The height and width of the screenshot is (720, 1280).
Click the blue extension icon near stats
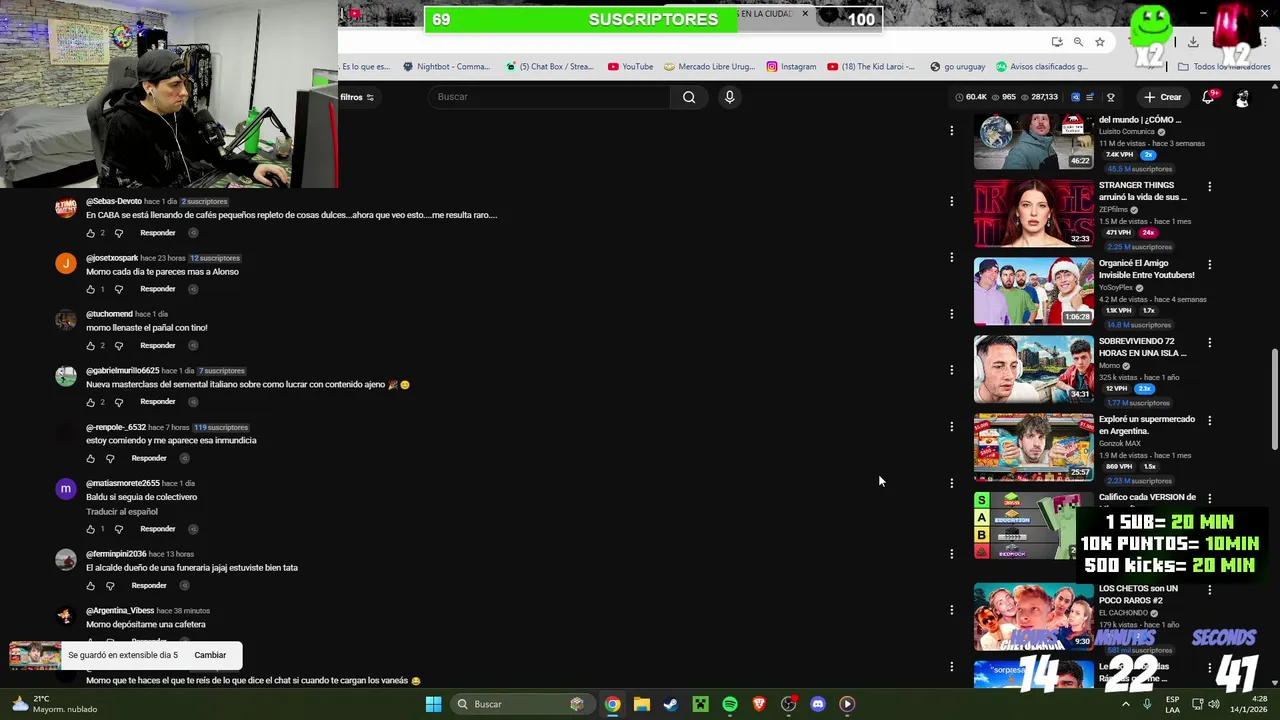[x=1075, y=97]
